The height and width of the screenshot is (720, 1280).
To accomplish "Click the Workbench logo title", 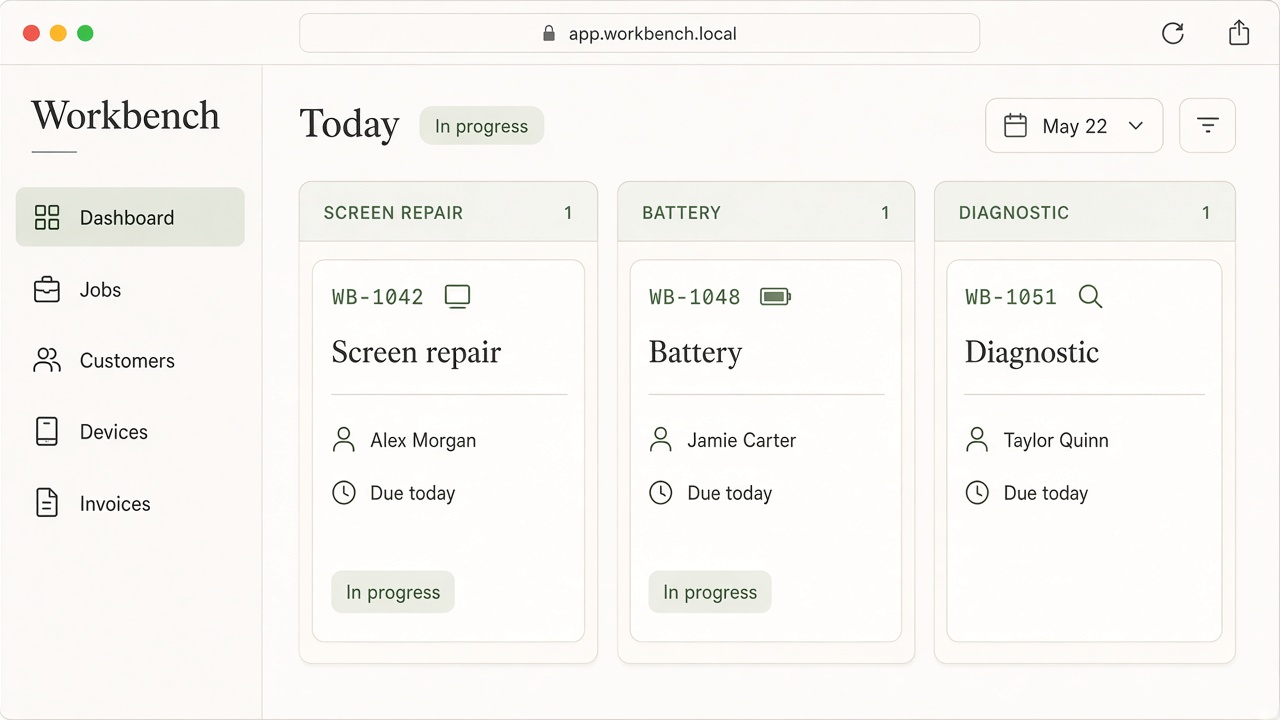I will [126, 115].
